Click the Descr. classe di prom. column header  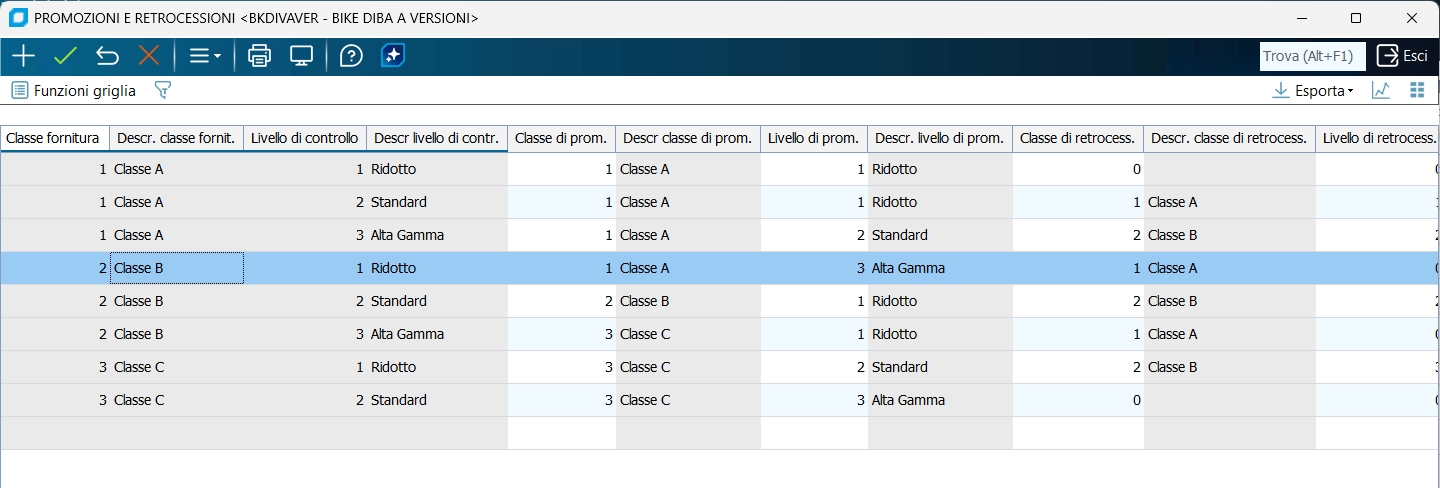(x=687, y=138)
